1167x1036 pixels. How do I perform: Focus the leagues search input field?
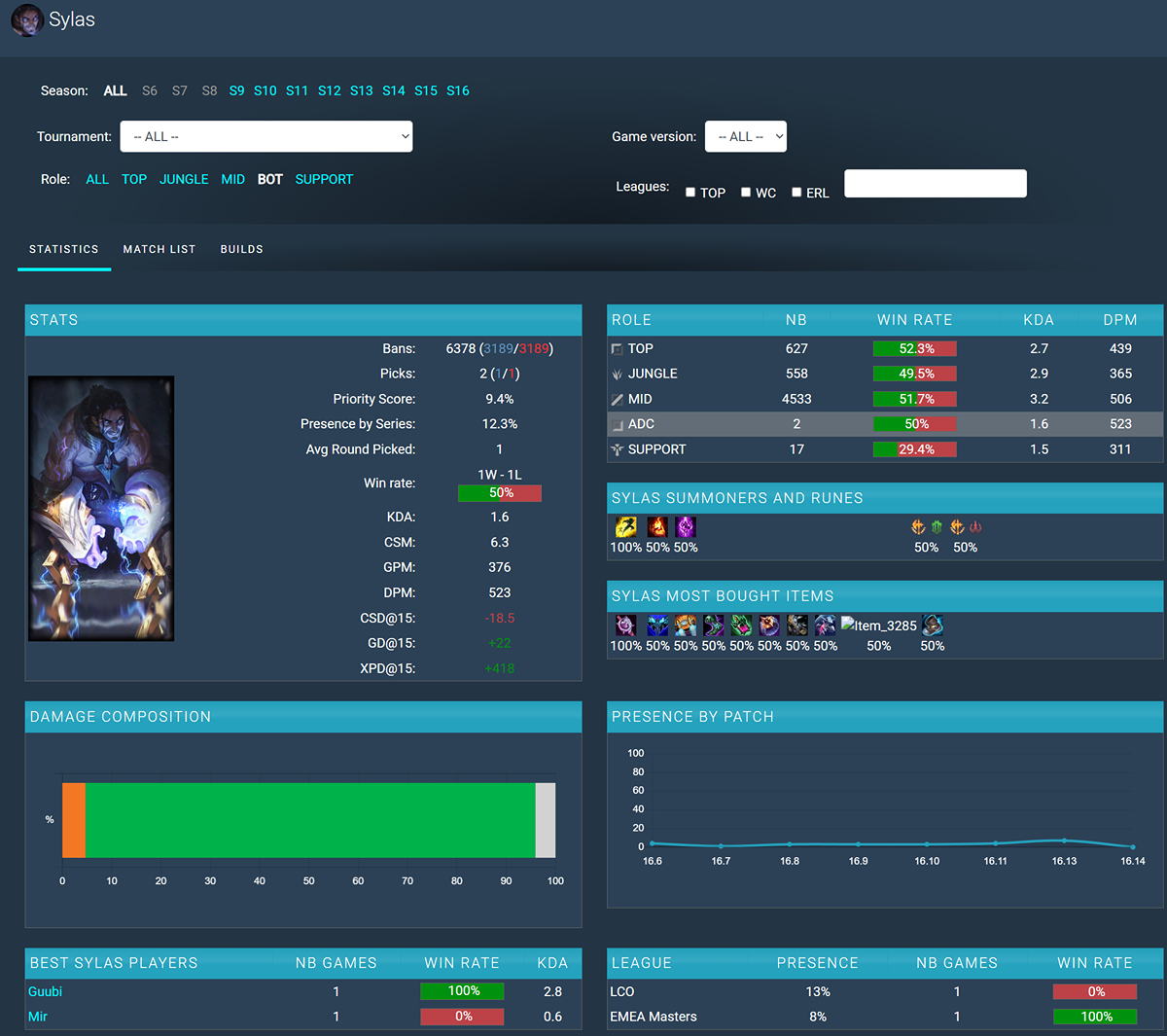[936, 183]
